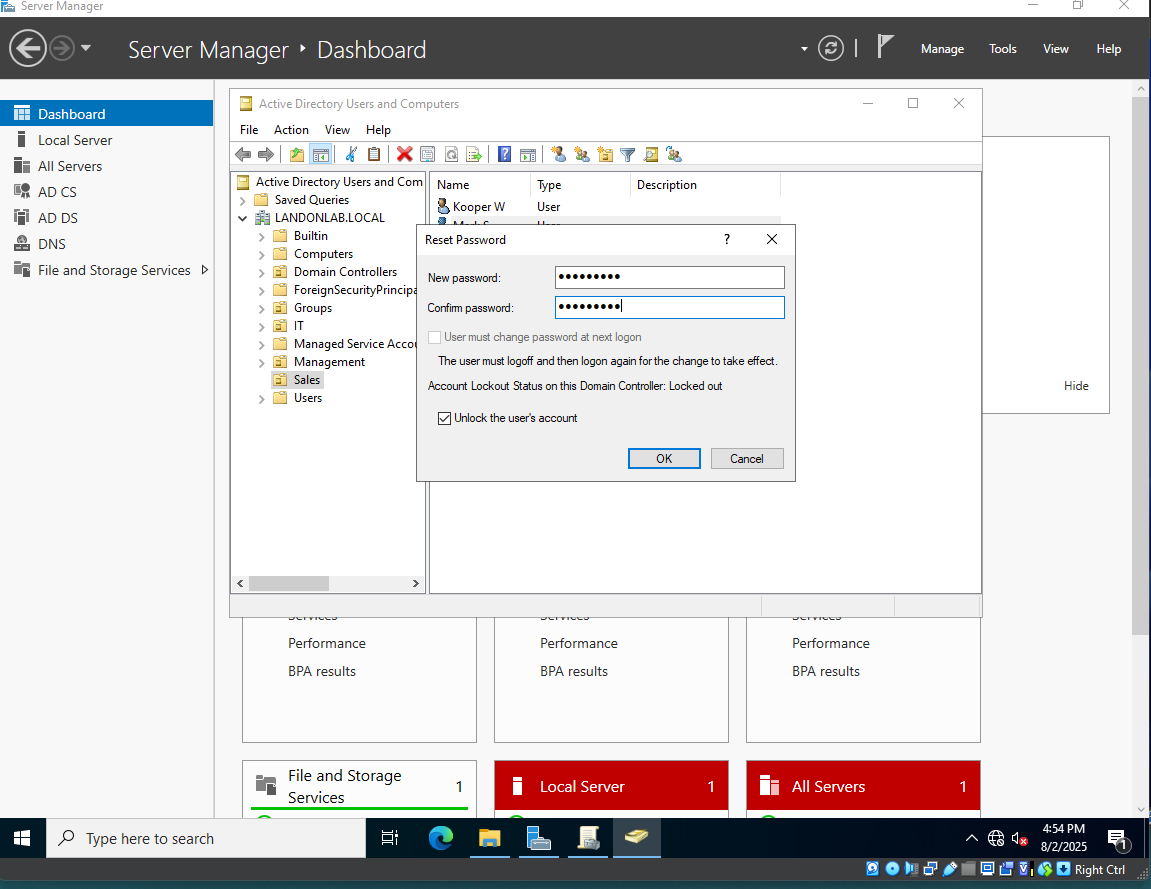Select the Sales OU in tree
This screenshot has height=889, width=1151.
click(306, 380)
